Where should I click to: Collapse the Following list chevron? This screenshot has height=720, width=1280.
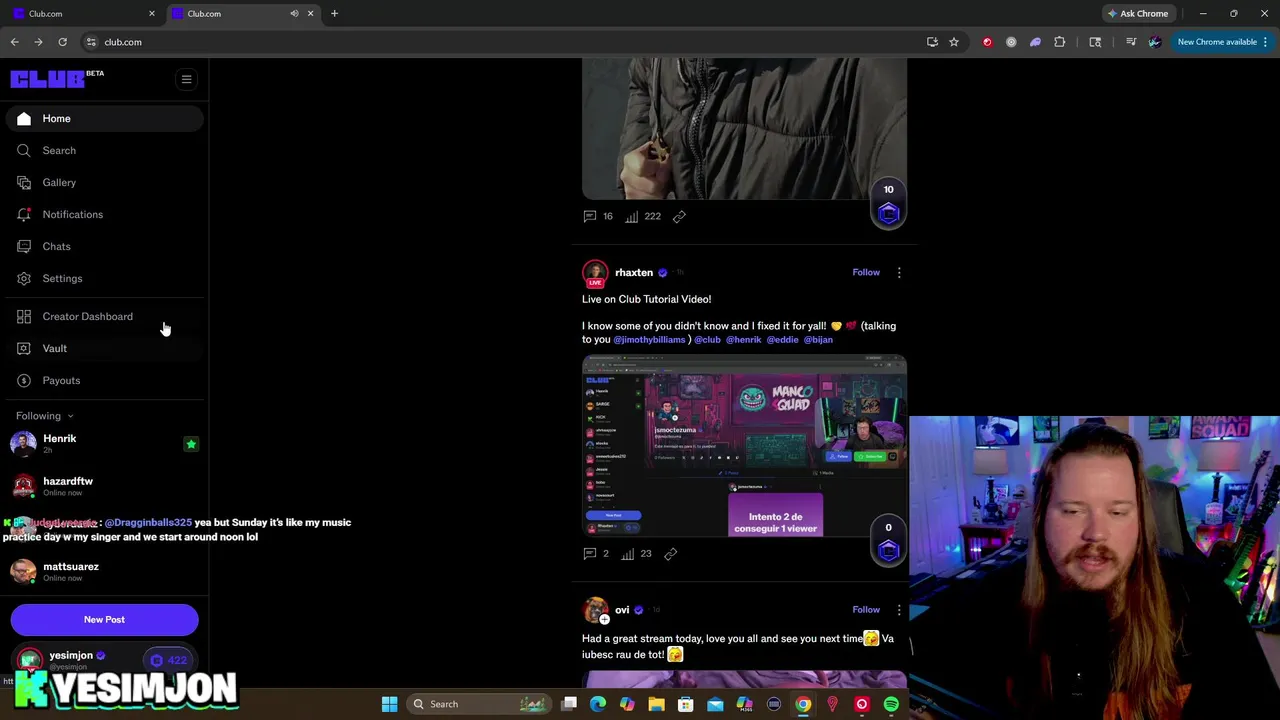(x=70, y=416)
